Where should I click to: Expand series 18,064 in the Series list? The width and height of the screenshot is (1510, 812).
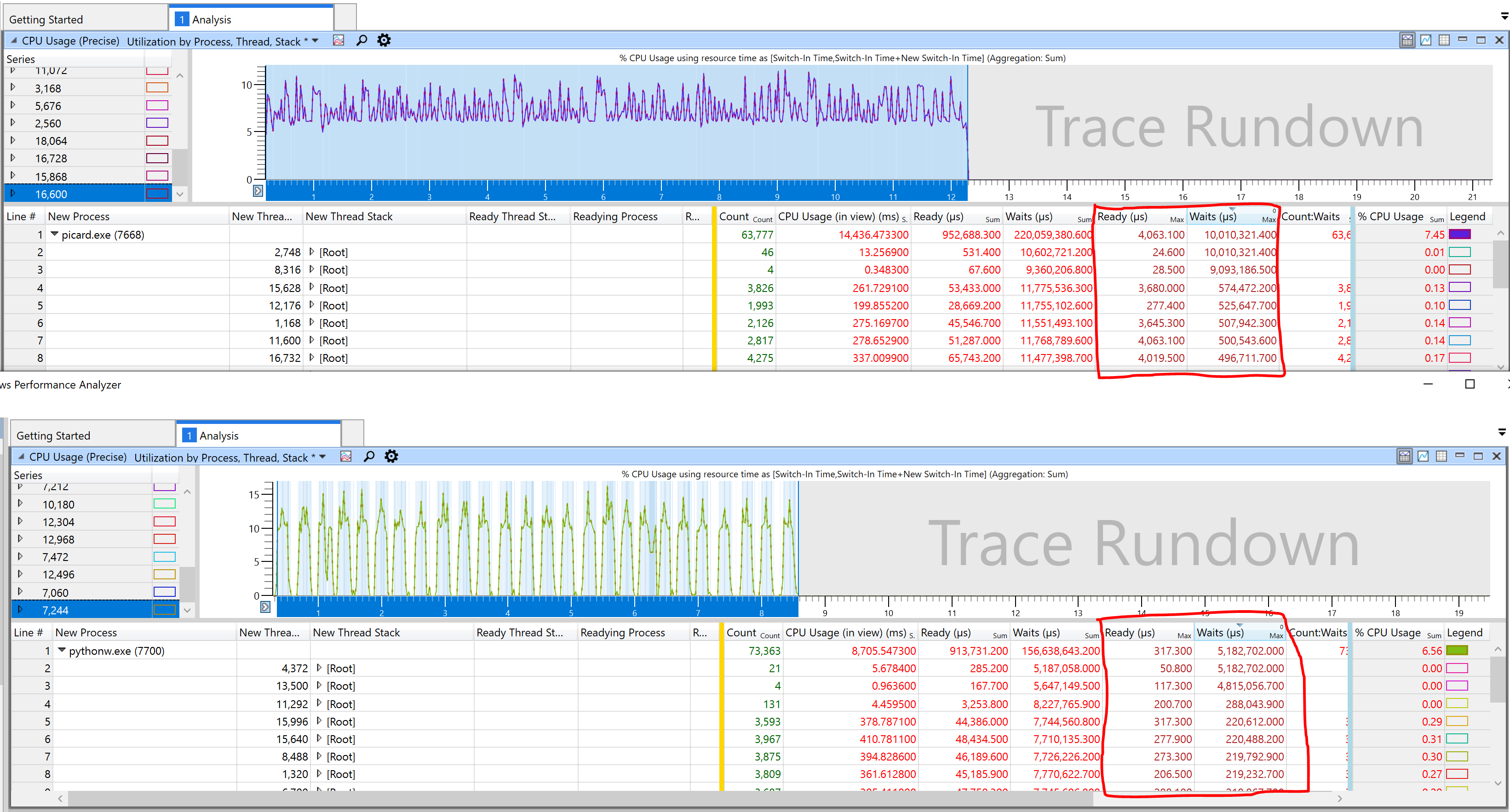point(13,141)
